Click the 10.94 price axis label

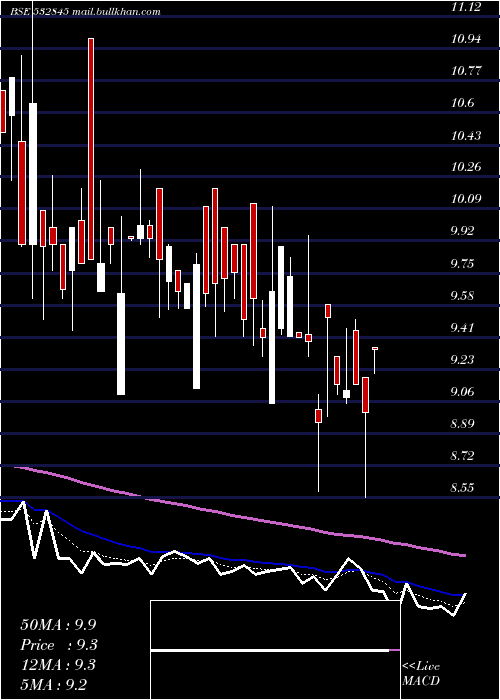click(x=466, y=39)
